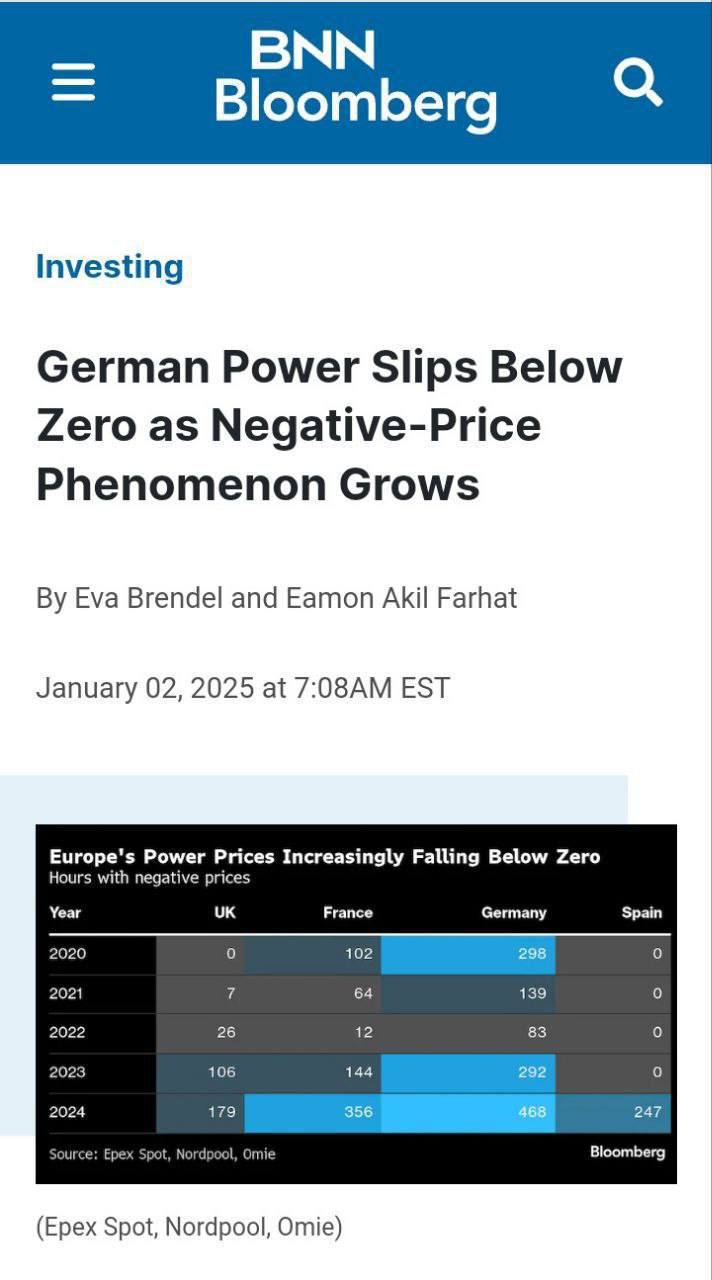Click the France column header
The width and height of the screenshot is (712, 1280).
(348, 912)
